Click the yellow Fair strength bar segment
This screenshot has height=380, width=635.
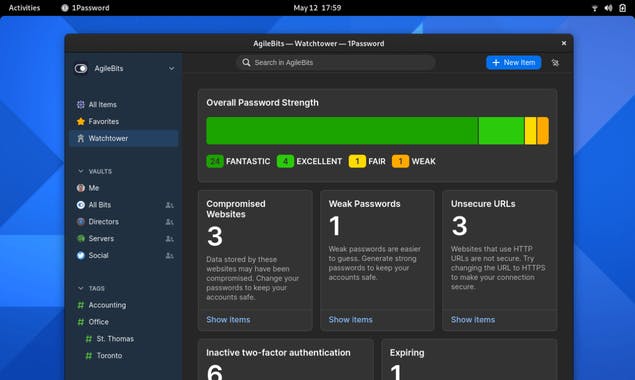click(530, 131)
